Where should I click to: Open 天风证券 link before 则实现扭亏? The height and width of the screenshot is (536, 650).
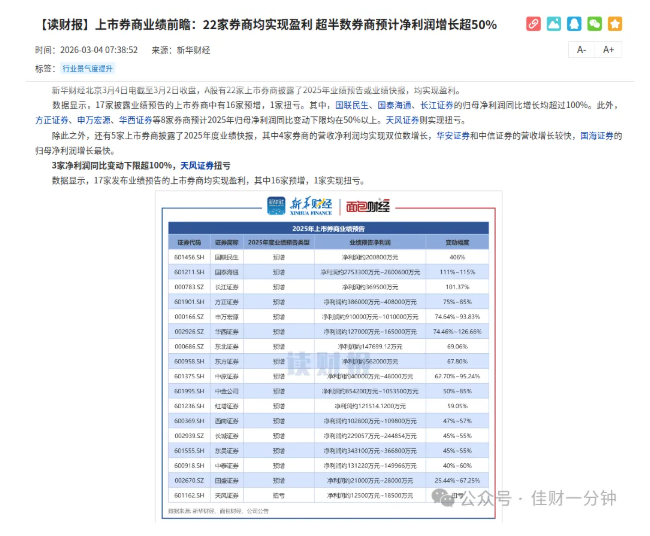click(403, 120)
